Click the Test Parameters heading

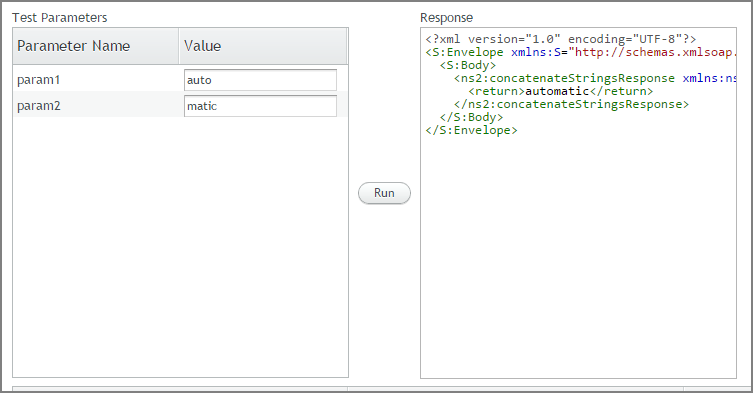[60, 18]
